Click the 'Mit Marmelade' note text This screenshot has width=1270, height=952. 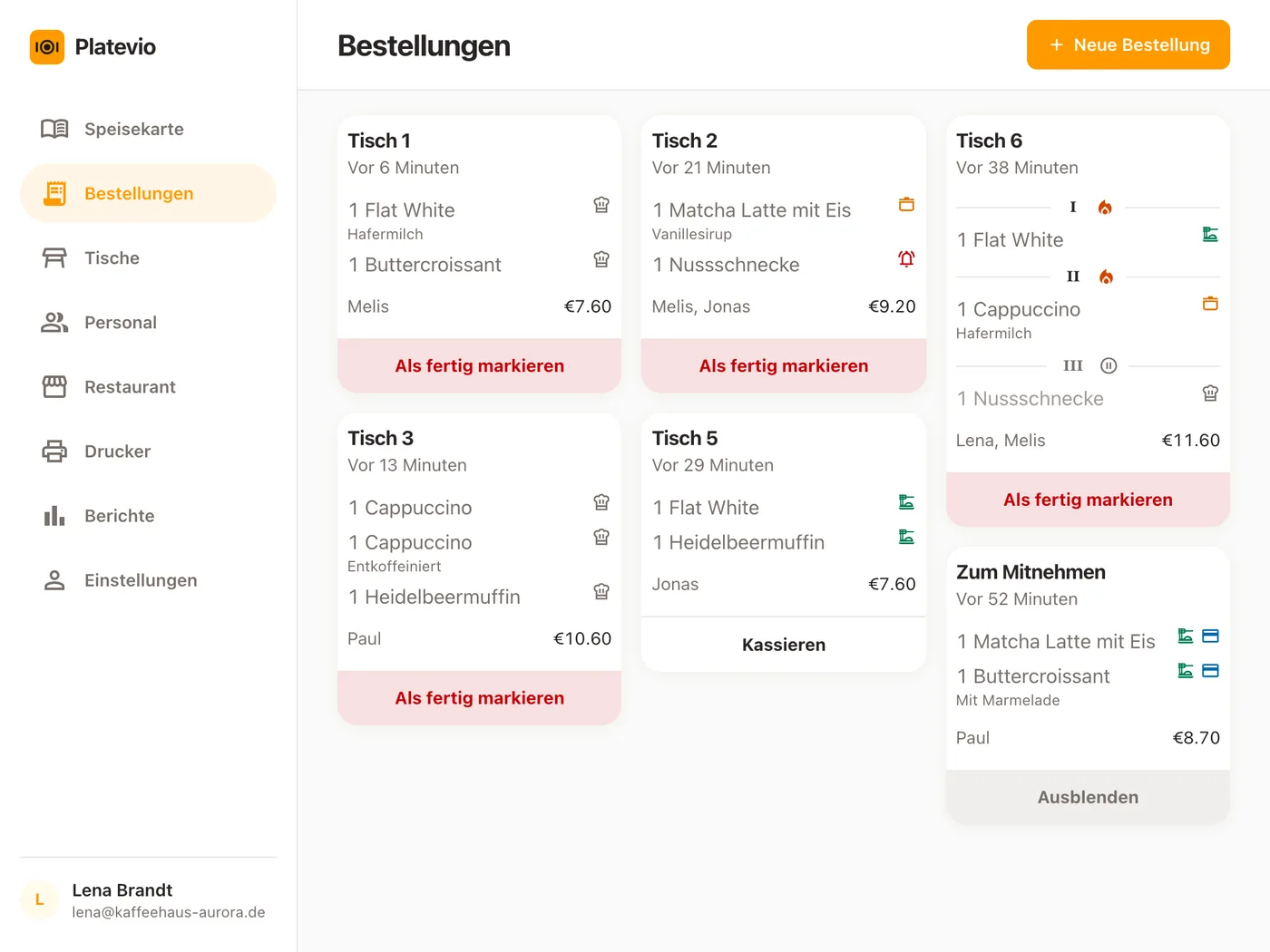coord(1008,700)
